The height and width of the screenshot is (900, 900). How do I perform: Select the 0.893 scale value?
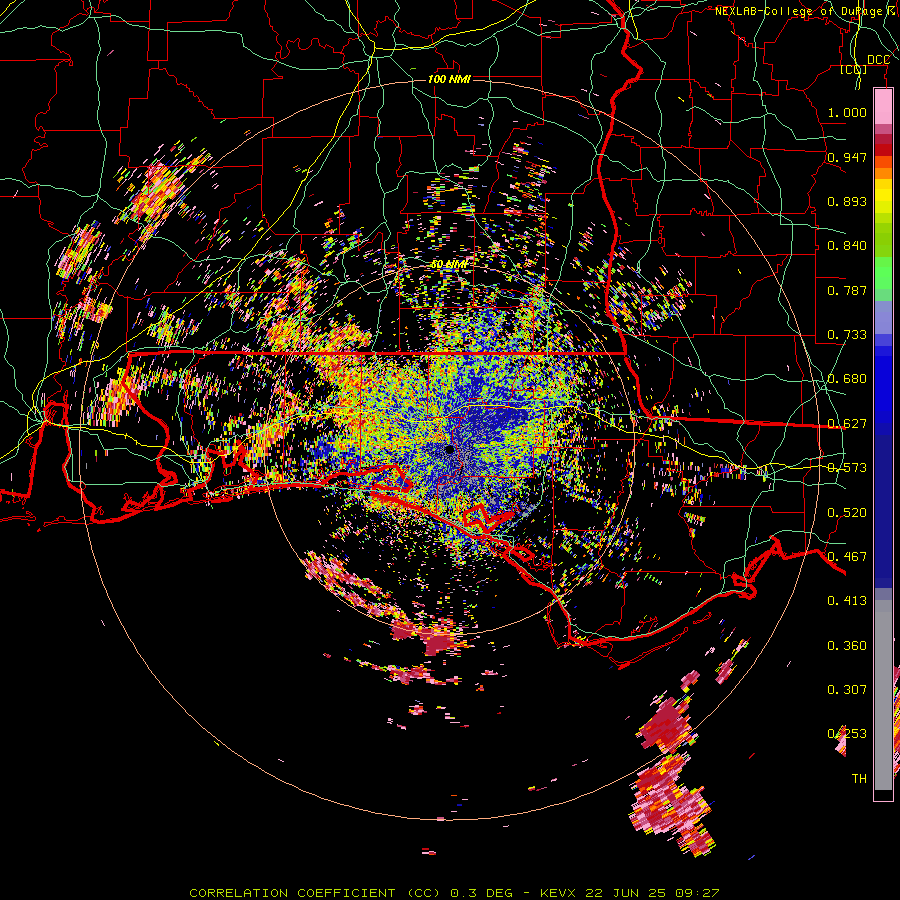pos(847,201)
